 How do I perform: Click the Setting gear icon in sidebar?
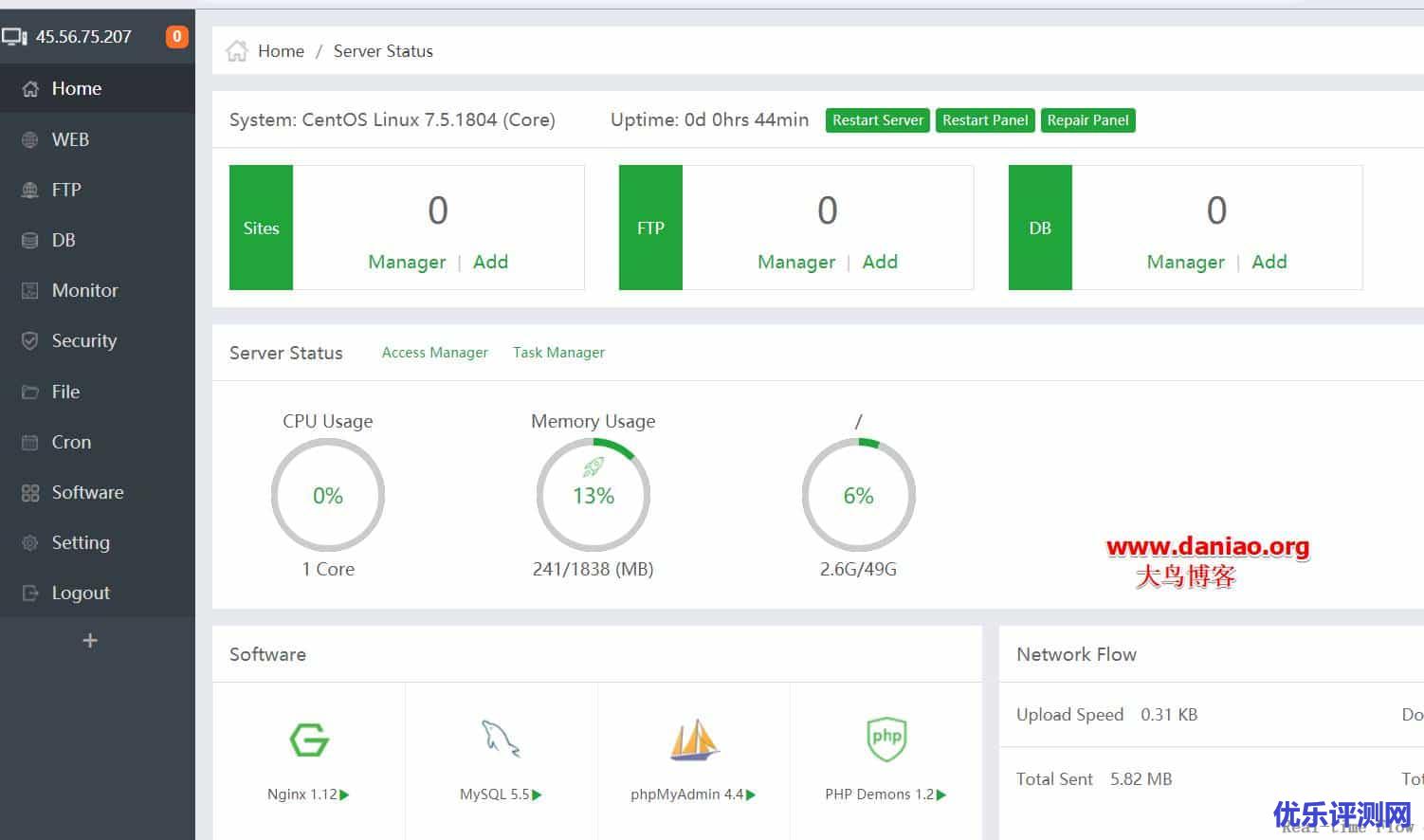[x=30, y=542]
